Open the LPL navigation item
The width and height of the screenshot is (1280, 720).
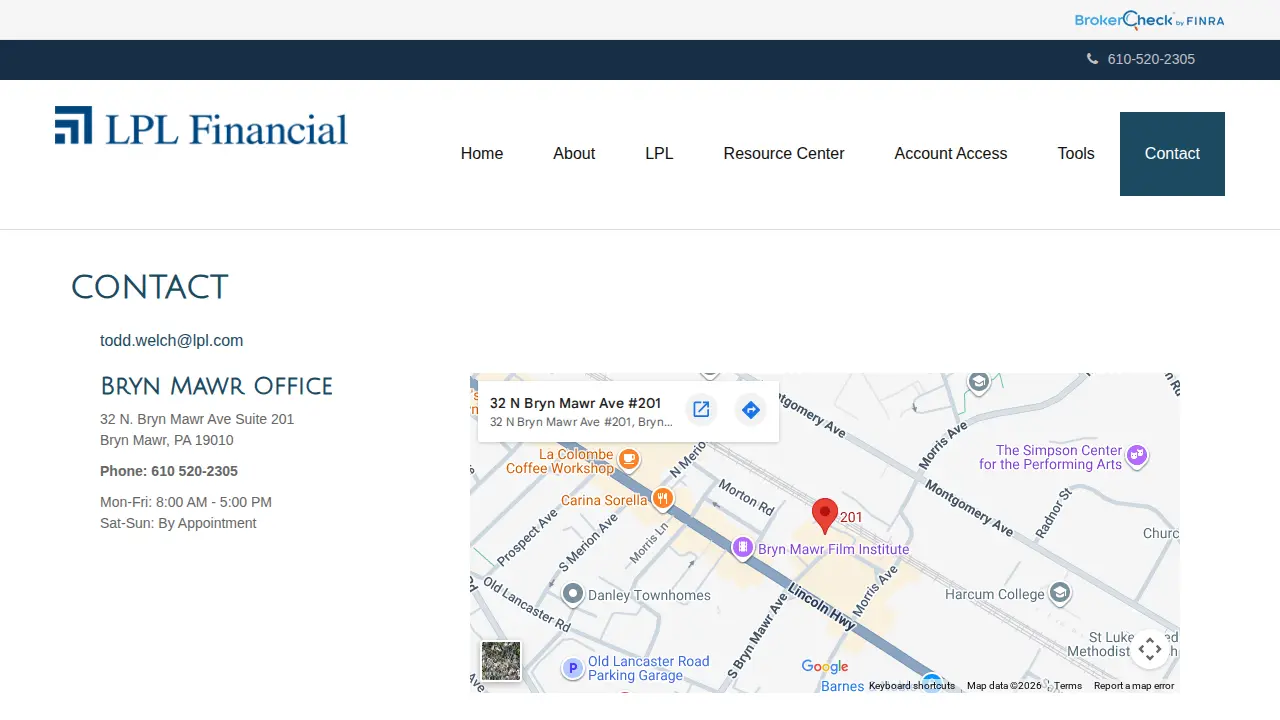(659, 153)
